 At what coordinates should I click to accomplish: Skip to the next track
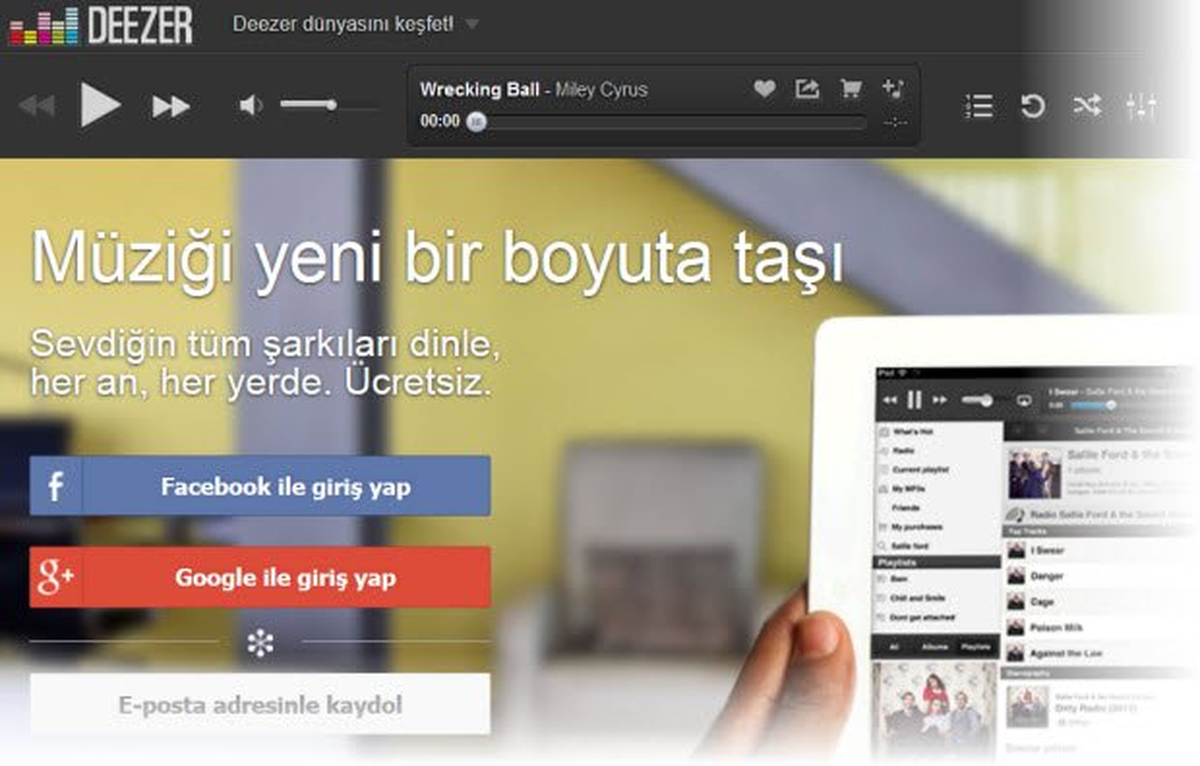pos(171,106)
